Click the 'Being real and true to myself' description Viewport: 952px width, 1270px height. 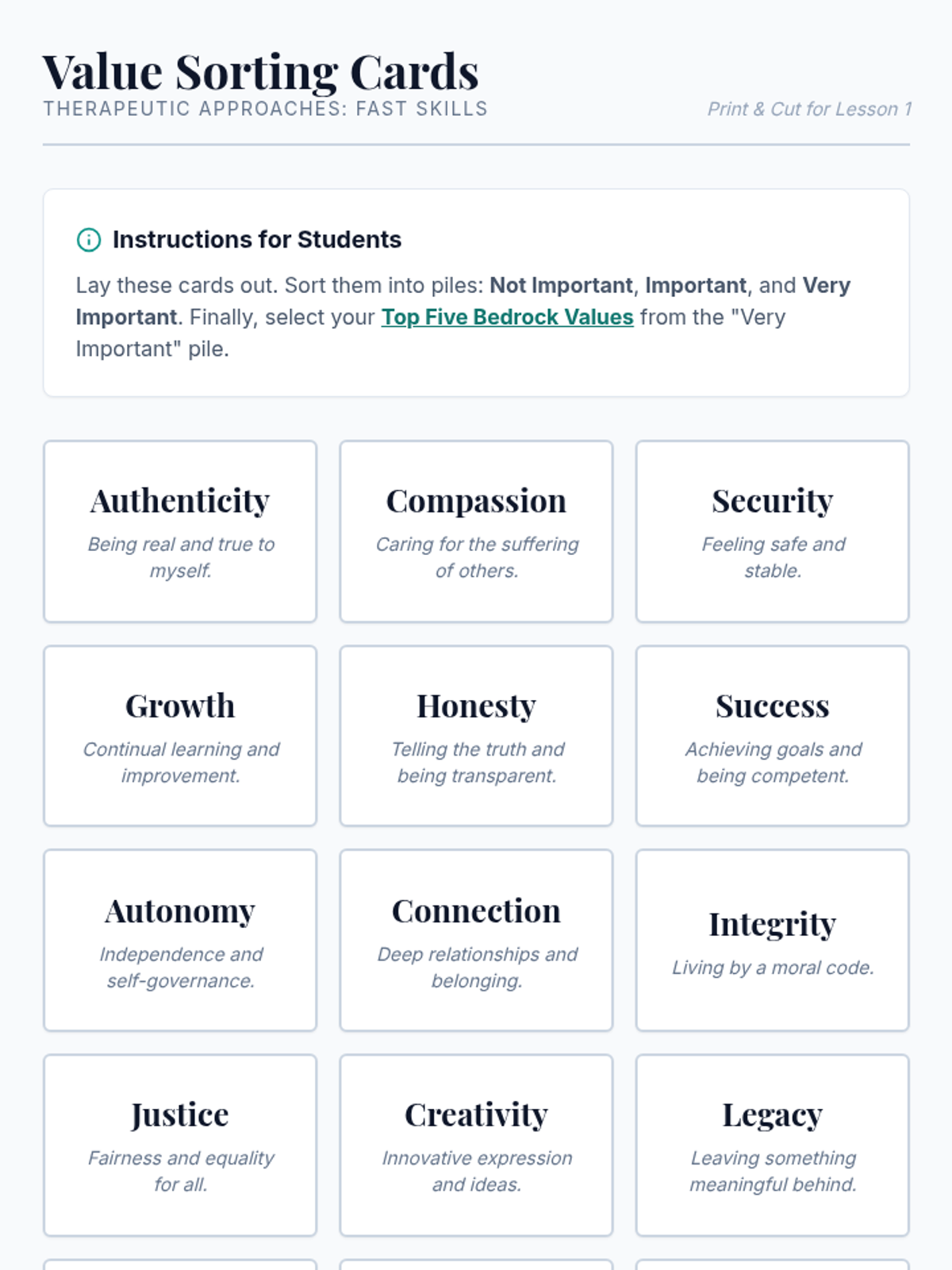(181, 557)
